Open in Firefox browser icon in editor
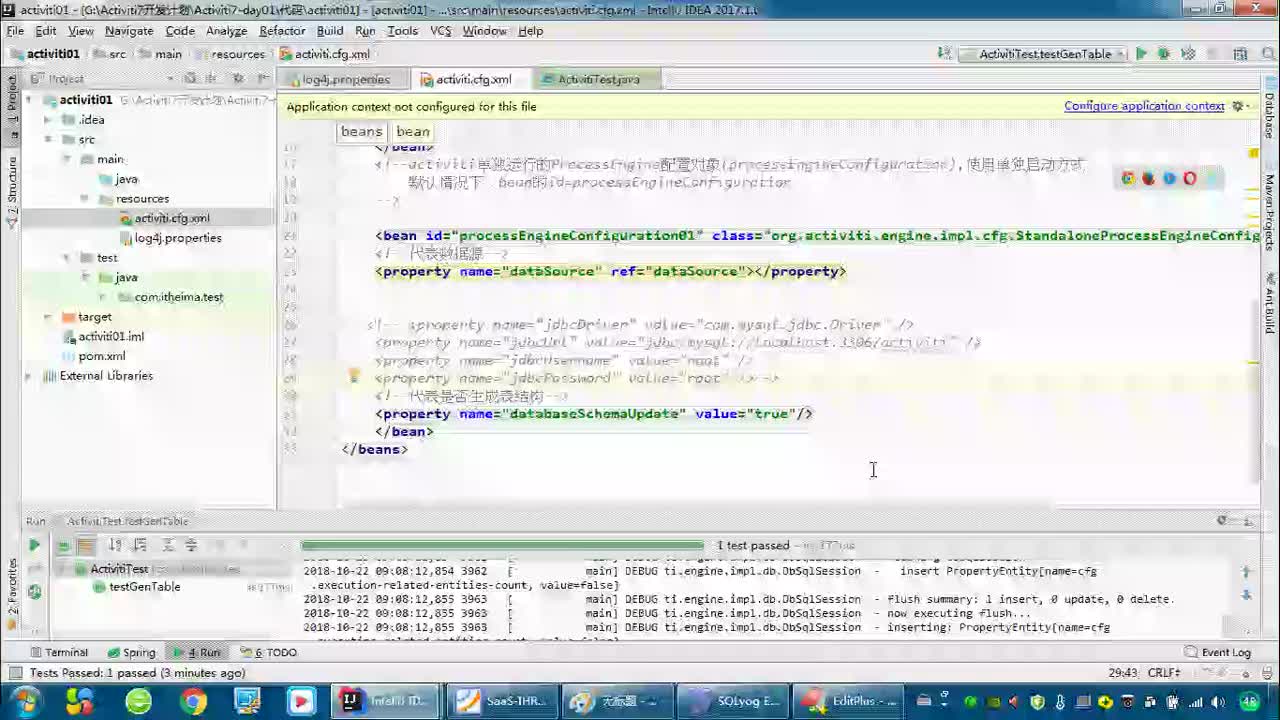 point(1148,178)
